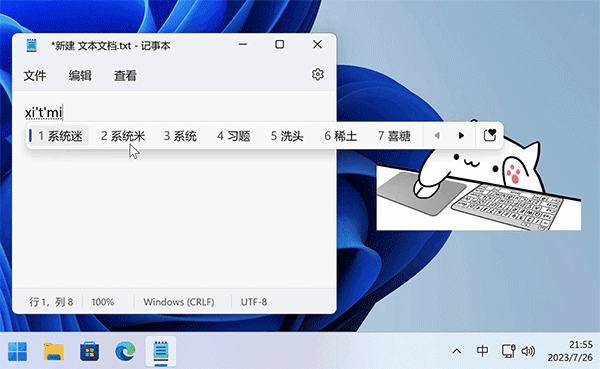The width and height of the screenshot is (600, 369).
Task: Open Notepad settings gear icon
Action: click(x=317, y=74)
